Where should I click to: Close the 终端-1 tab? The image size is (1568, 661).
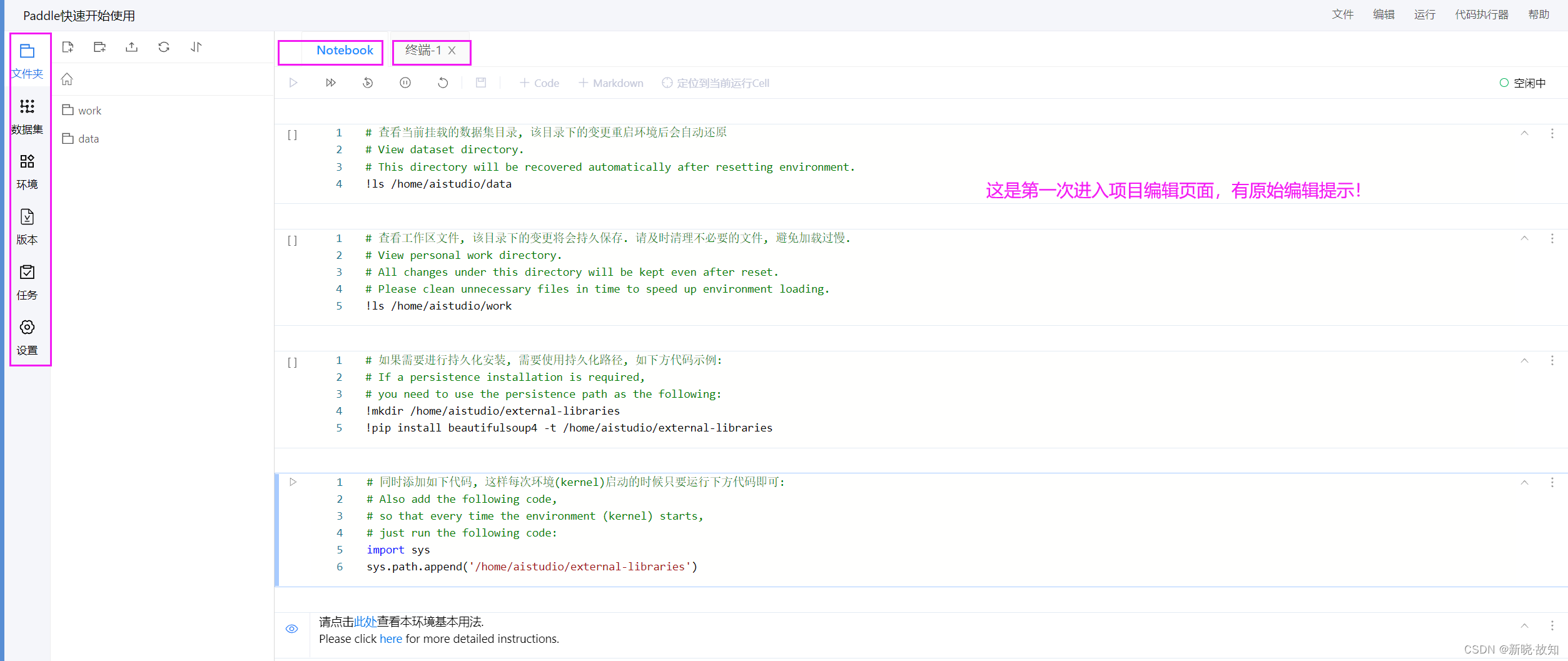click(452, 50)
